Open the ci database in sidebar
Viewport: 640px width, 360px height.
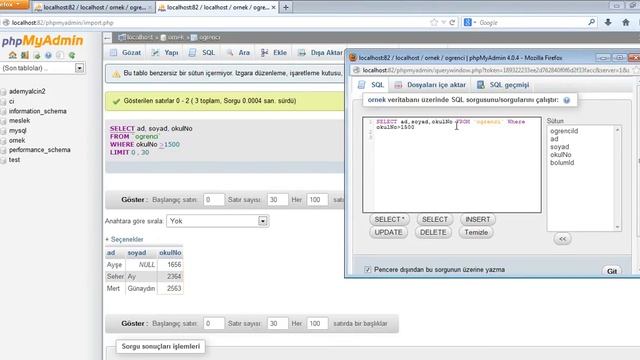coord(11,101)
